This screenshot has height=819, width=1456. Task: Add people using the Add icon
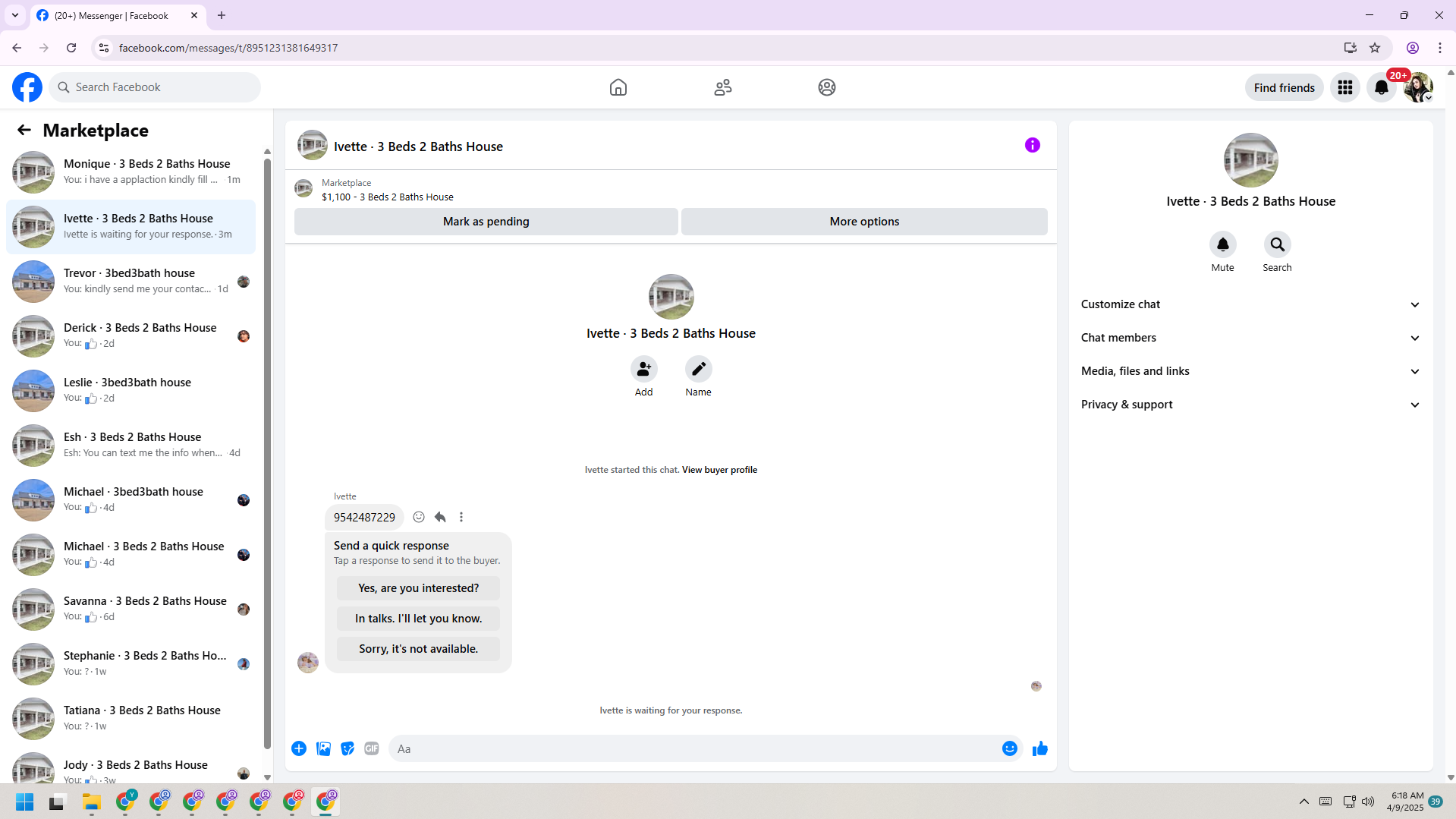(x=644, y=369)
